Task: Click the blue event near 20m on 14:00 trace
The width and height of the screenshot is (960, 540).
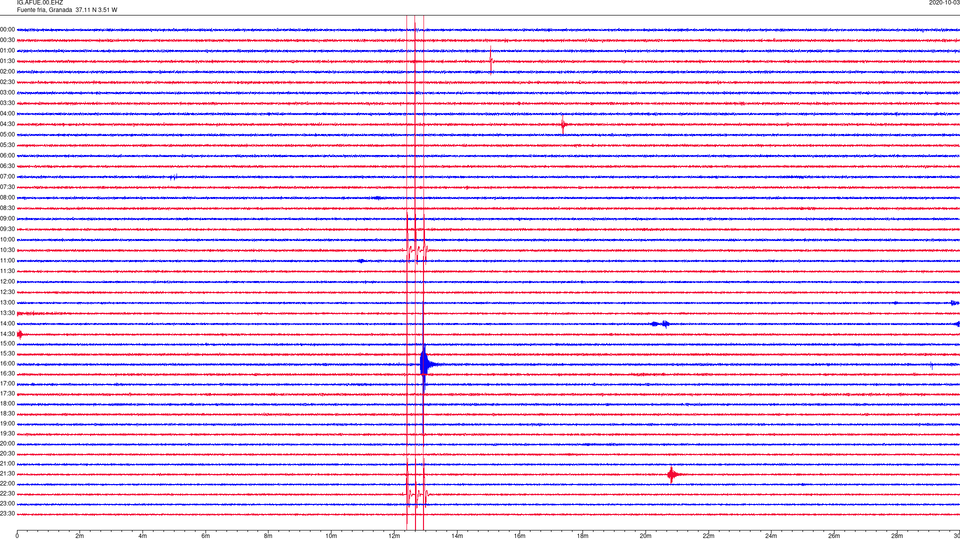Action: pos(661,324)
